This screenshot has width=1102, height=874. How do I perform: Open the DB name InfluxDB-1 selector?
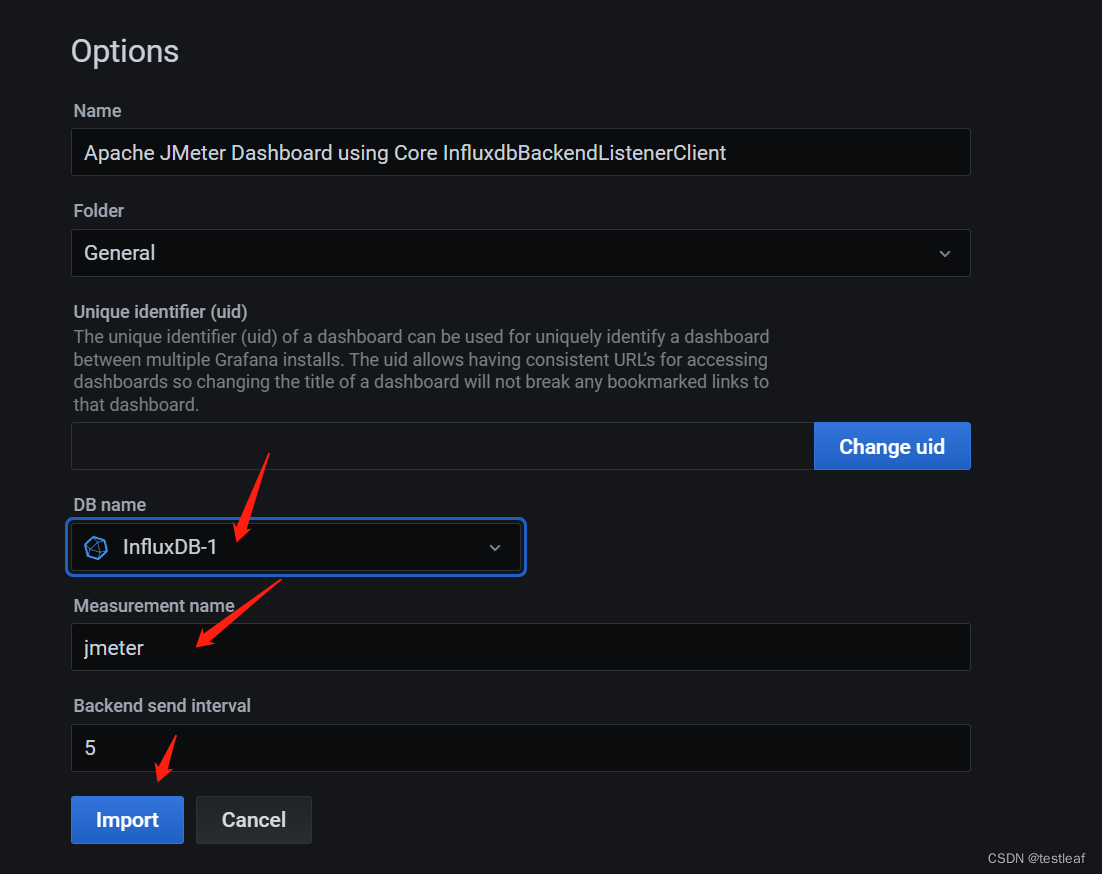(x=296, y=547)
